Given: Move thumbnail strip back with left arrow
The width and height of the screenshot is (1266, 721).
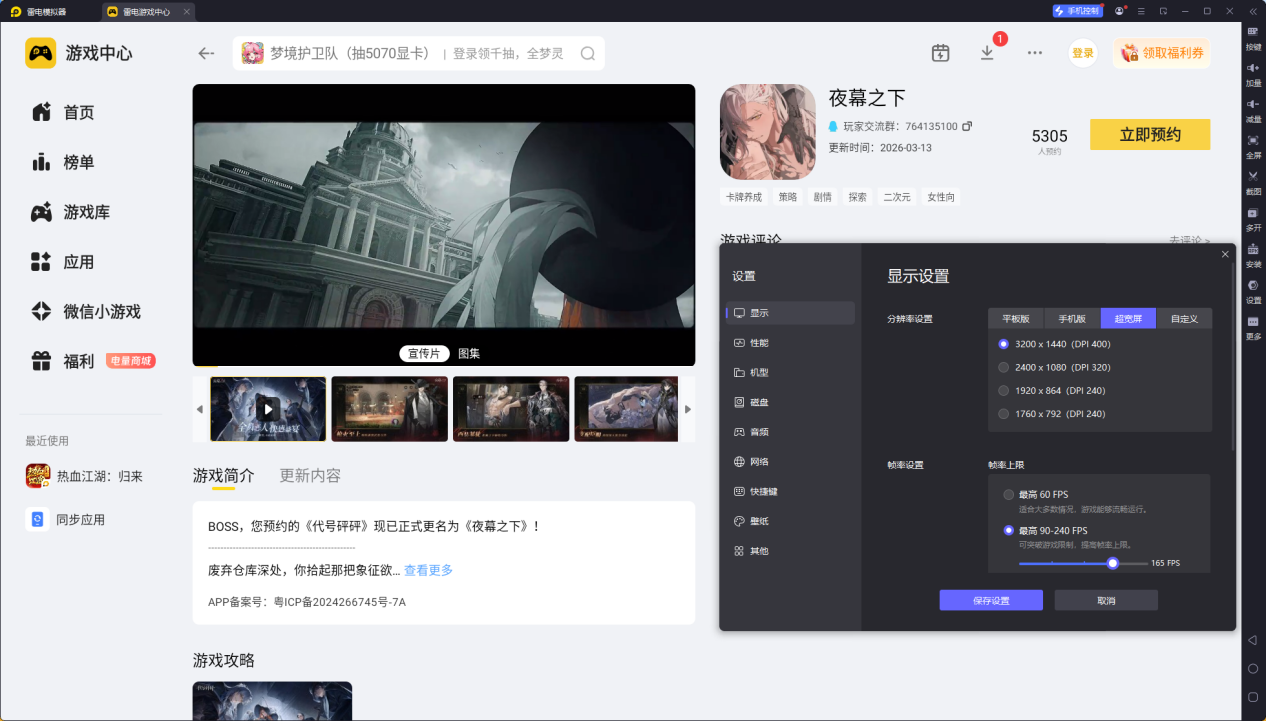Looking at the screenshot, I should pyautogui.click(x=199, y=409).
